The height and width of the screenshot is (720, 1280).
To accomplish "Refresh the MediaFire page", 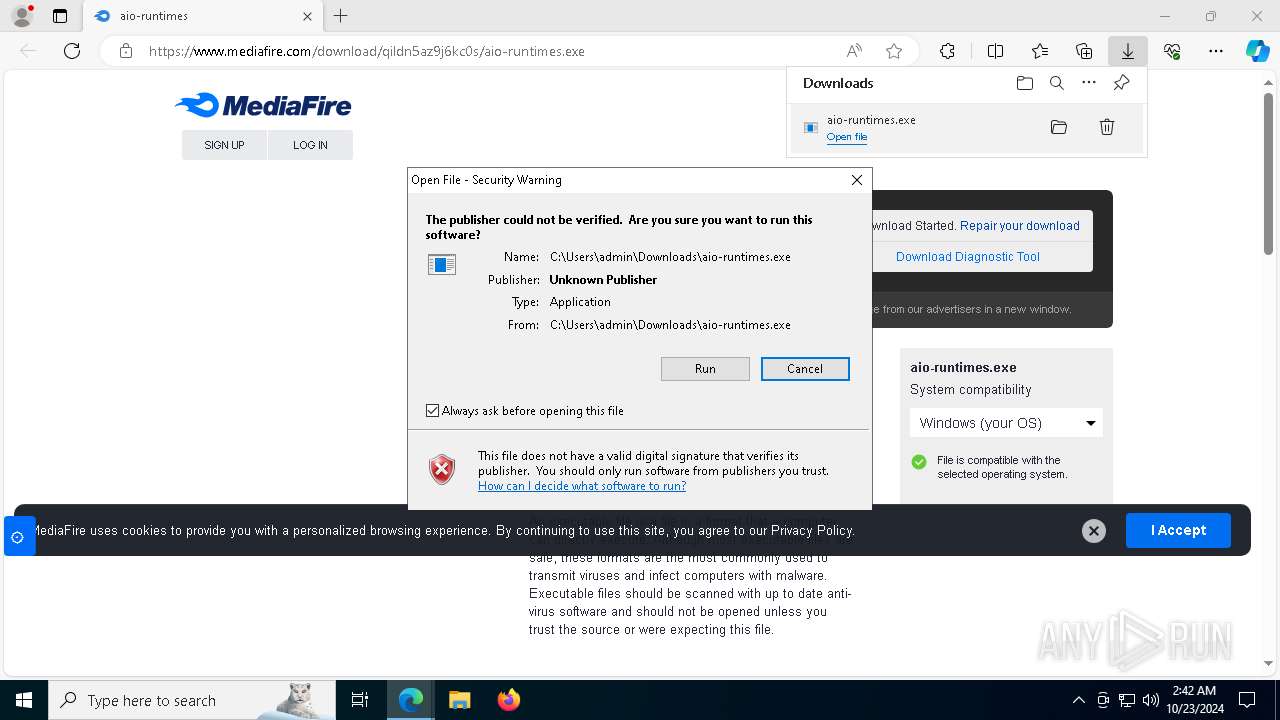I will click(x=72, y=51).
